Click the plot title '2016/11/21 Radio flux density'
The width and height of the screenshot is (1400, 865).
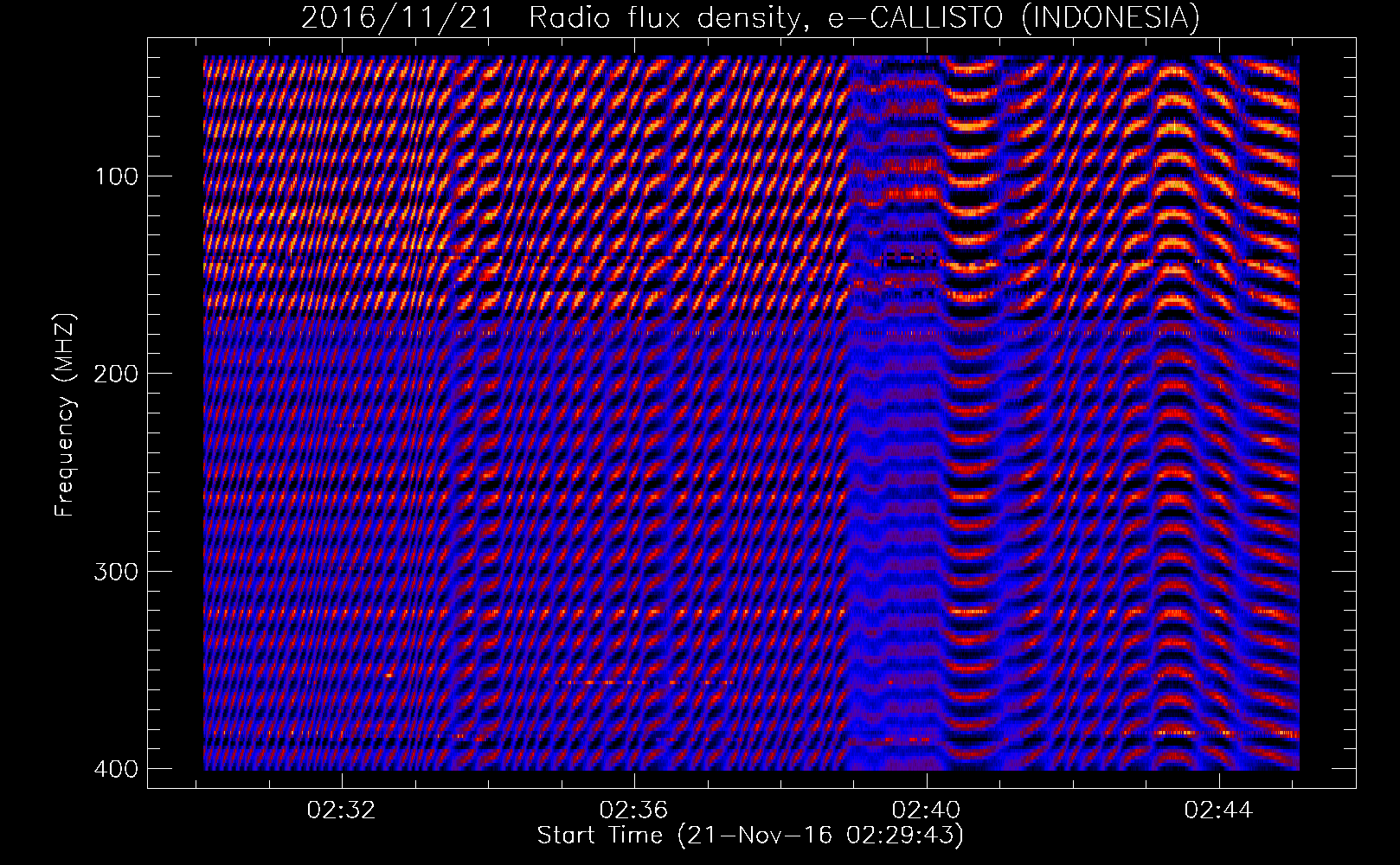750,18
